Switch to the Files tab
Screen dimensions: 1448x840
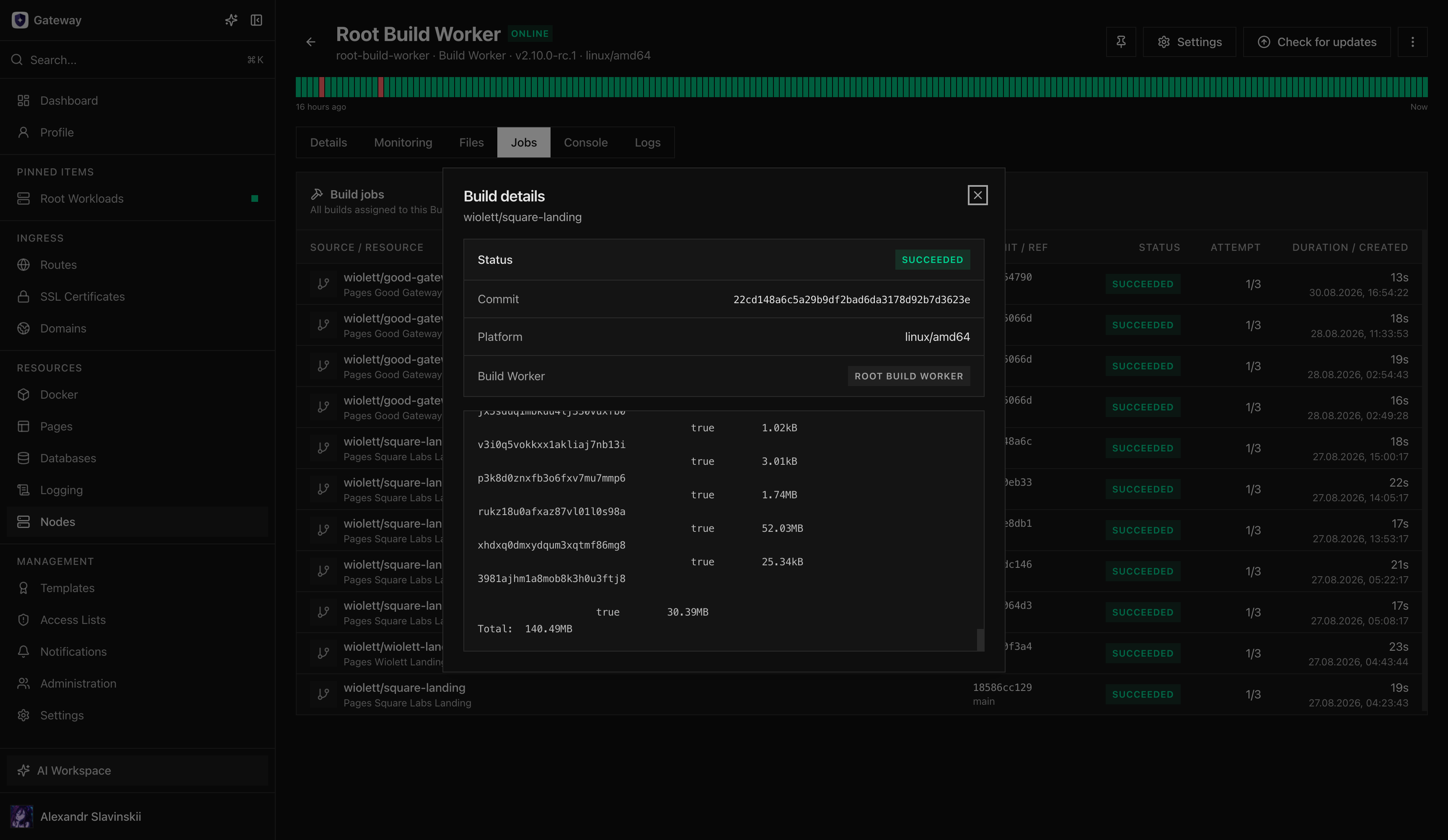(471, 142)
